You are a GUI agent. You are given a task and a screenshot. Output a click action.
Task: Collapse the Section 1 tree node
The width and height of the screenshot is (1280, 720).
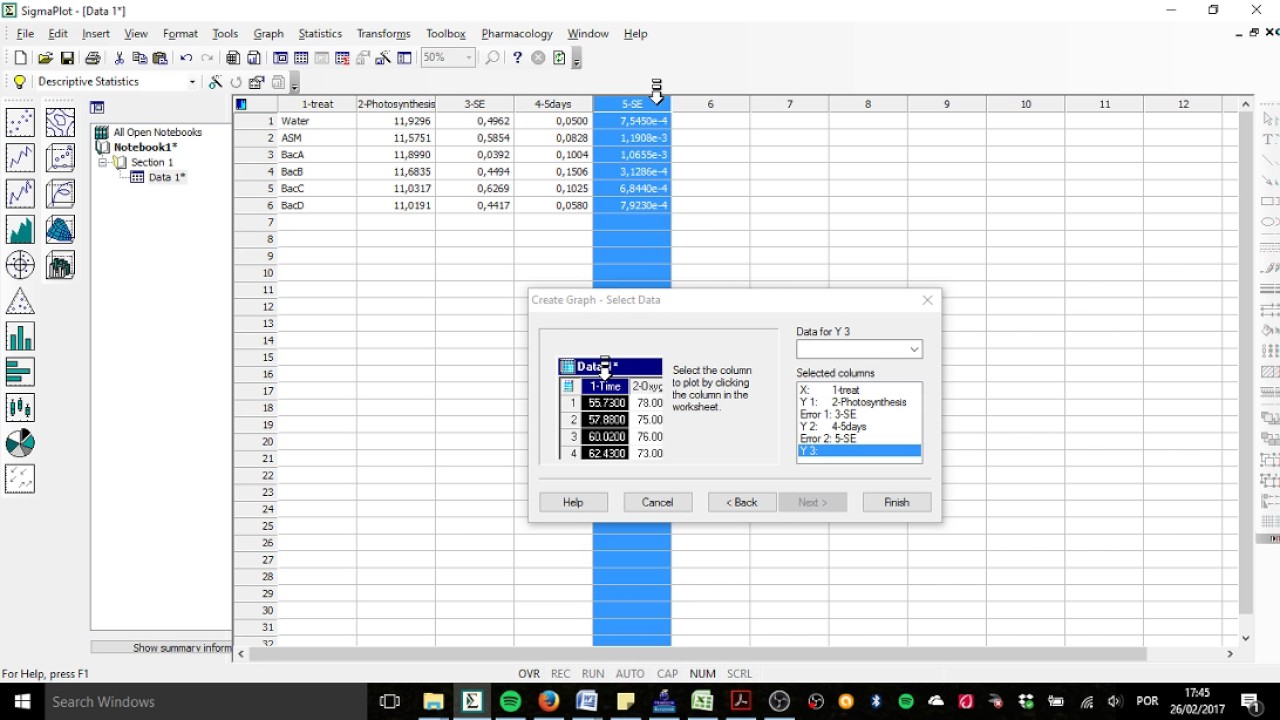pyautogui.click(x=102, y=162)
